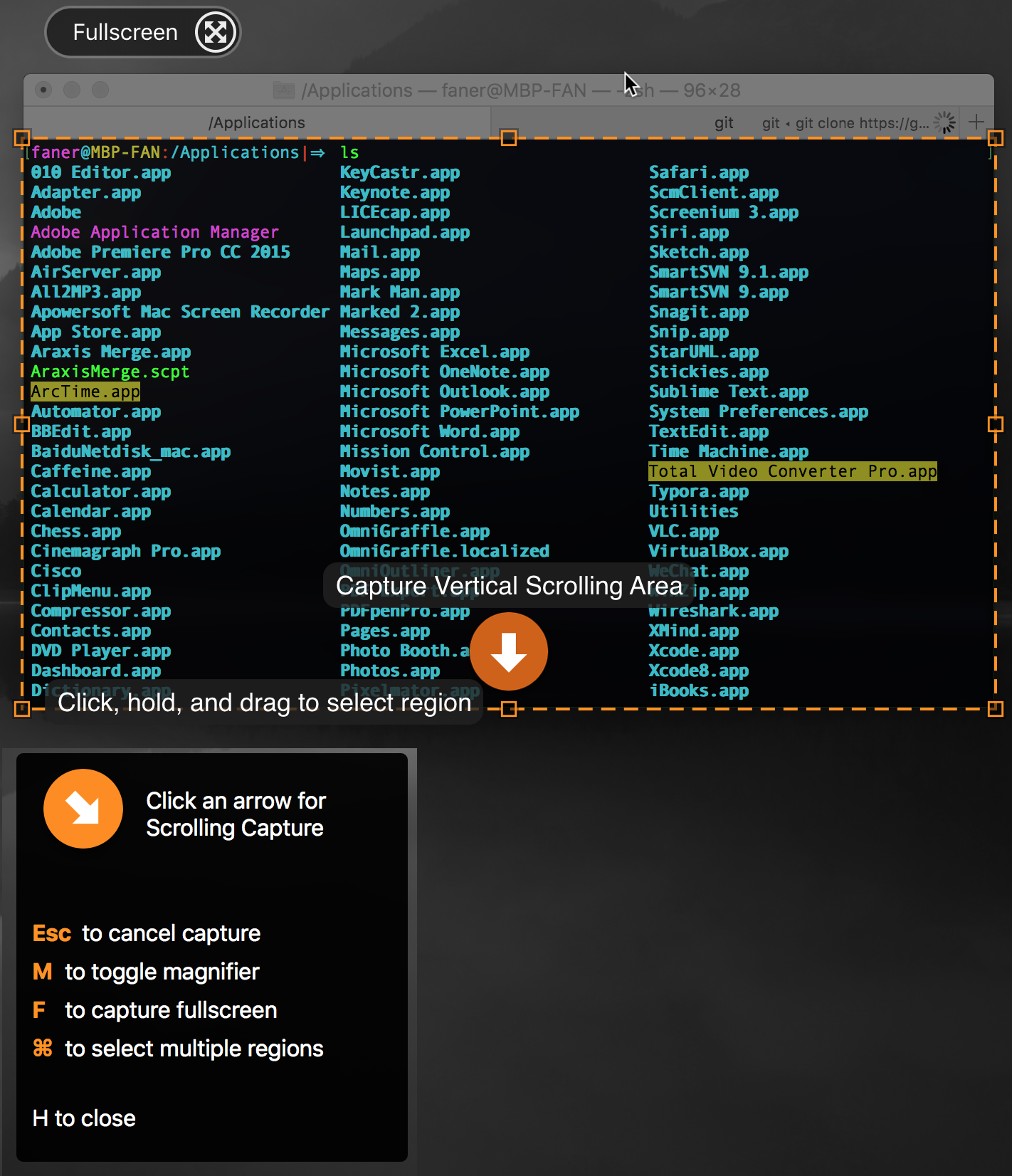
Task: Click the Capture Vertical Scrolling Area tooltip
Action: click(509, 585)
